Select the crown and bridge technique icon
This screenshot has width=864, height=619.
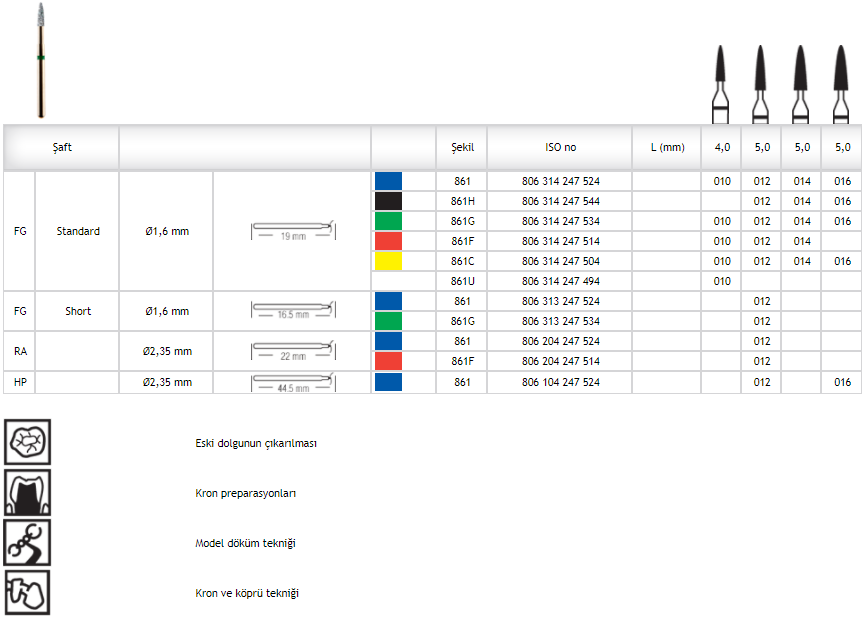27,592
